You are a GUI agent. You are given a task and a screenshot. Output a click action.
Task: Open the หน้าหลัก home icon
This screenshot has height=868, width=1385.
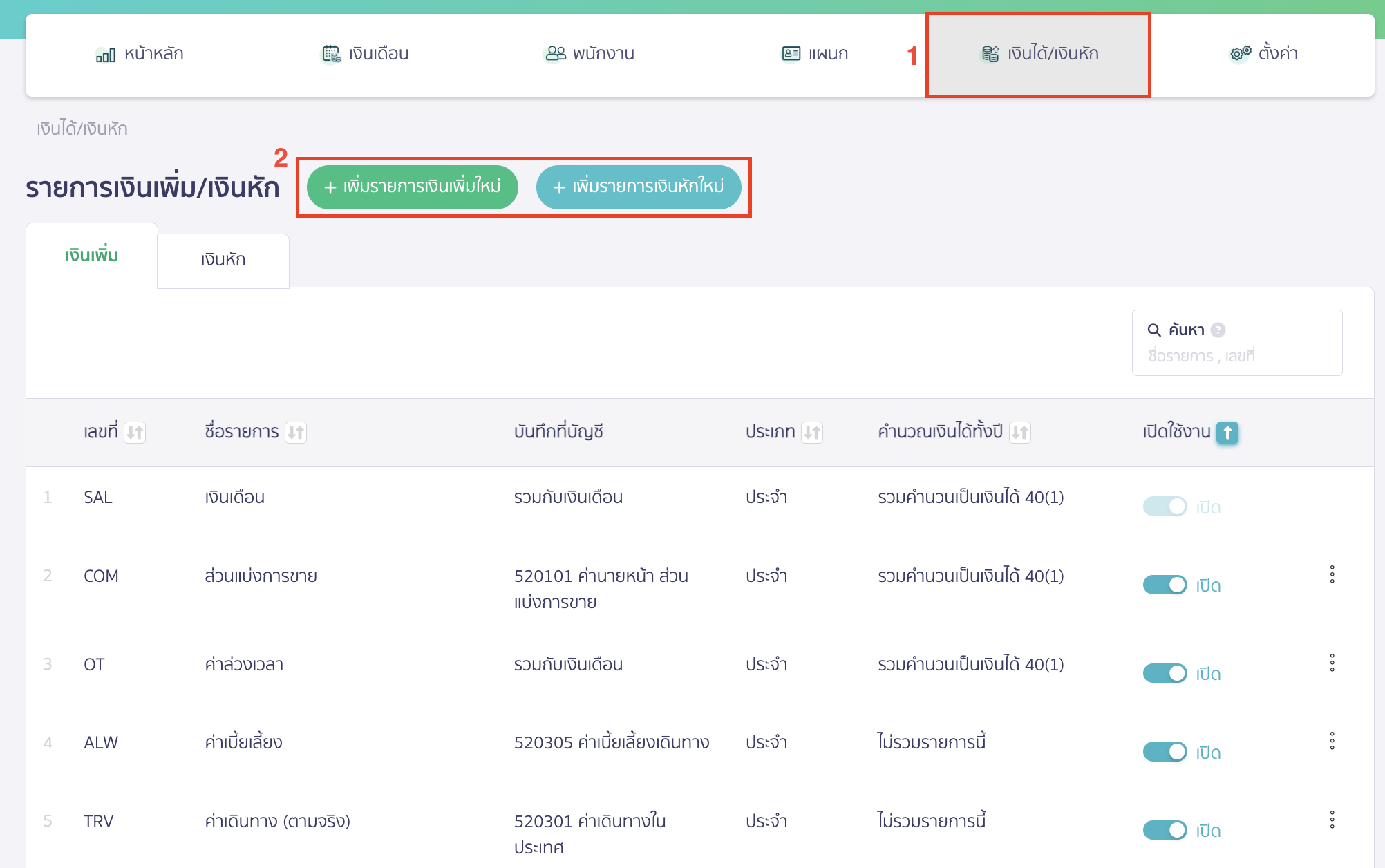tap(104, 53)
